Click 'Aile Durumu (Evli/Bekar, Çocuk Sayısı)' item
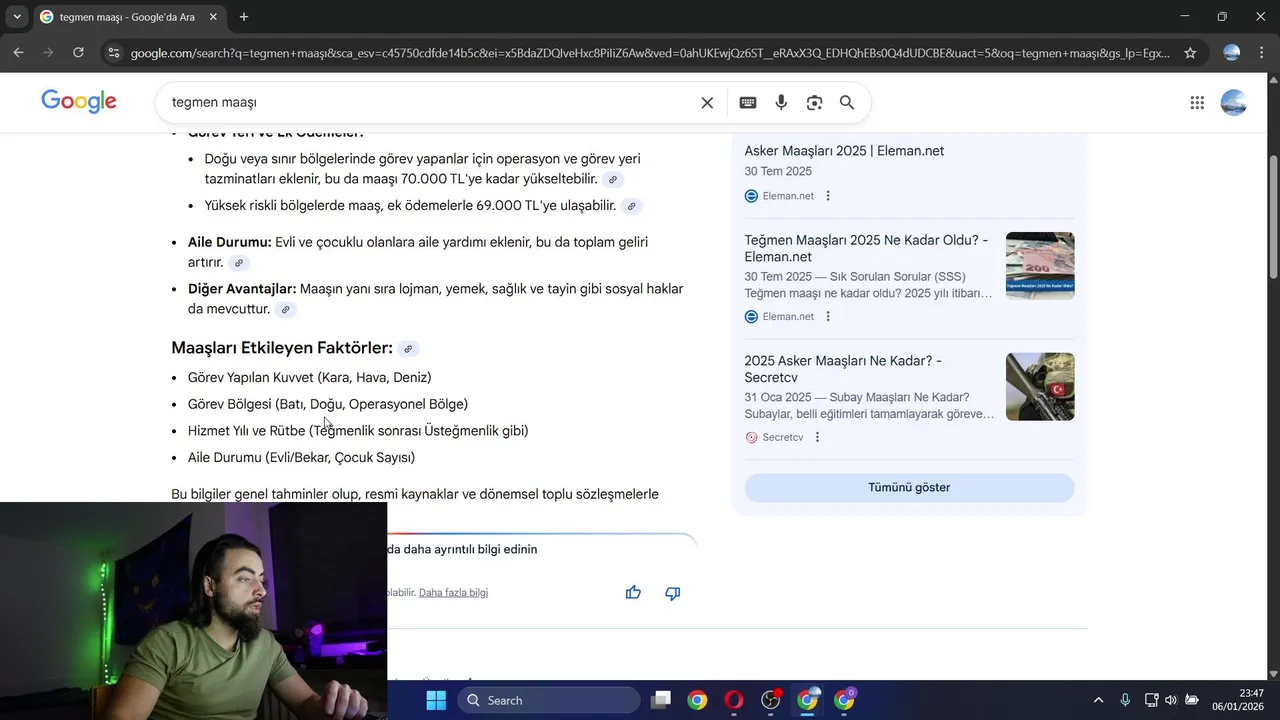 pyautogui.click(x=301, y=458)
